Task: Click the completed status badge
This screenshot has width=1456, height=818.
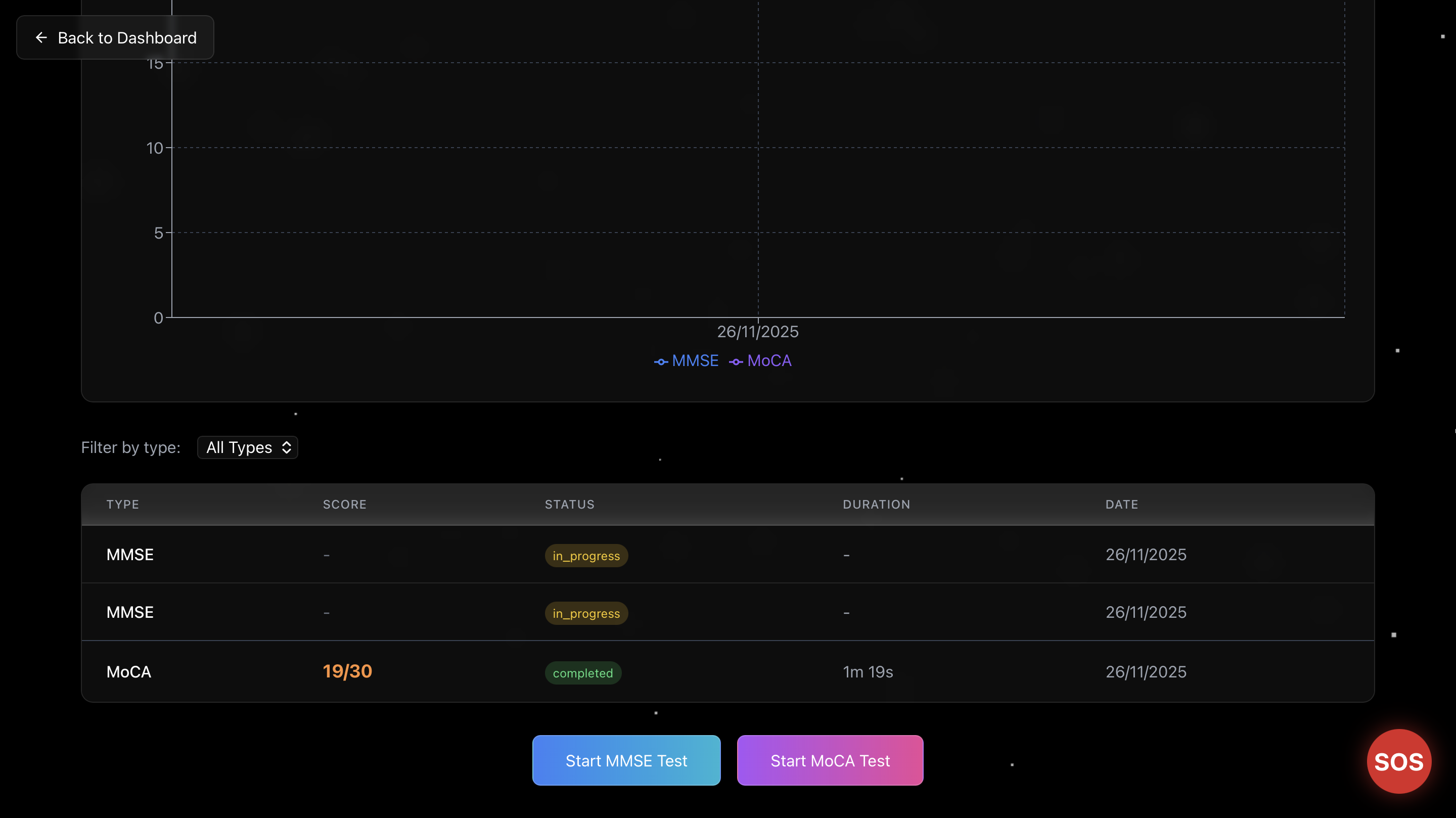Action: tap(583, 673)
